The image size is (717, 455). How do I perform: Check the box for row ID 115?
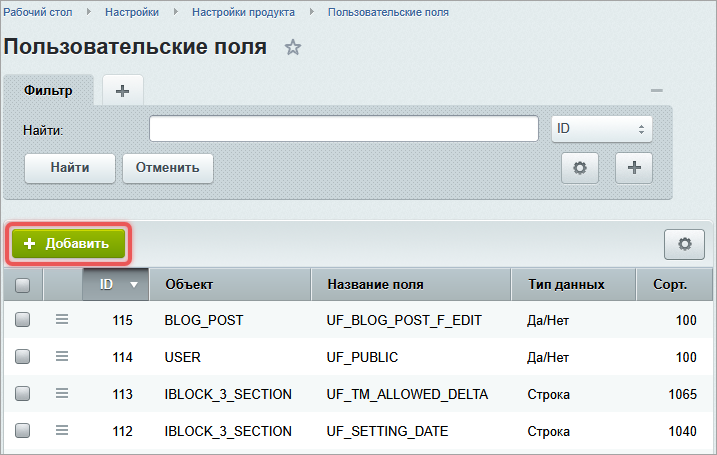(x=23, y=319)
